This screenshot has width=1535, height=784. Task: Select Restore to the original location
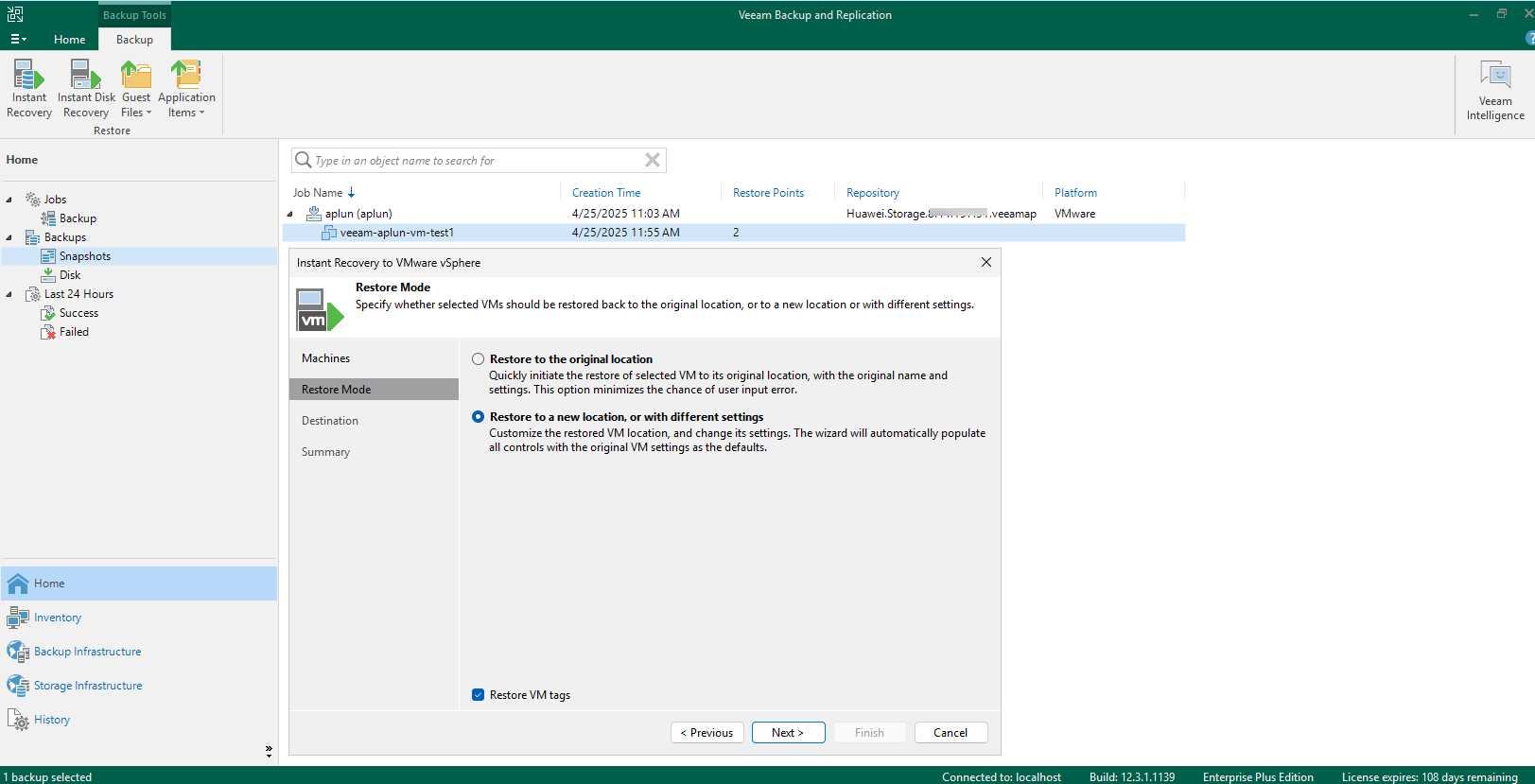point(479,359)
